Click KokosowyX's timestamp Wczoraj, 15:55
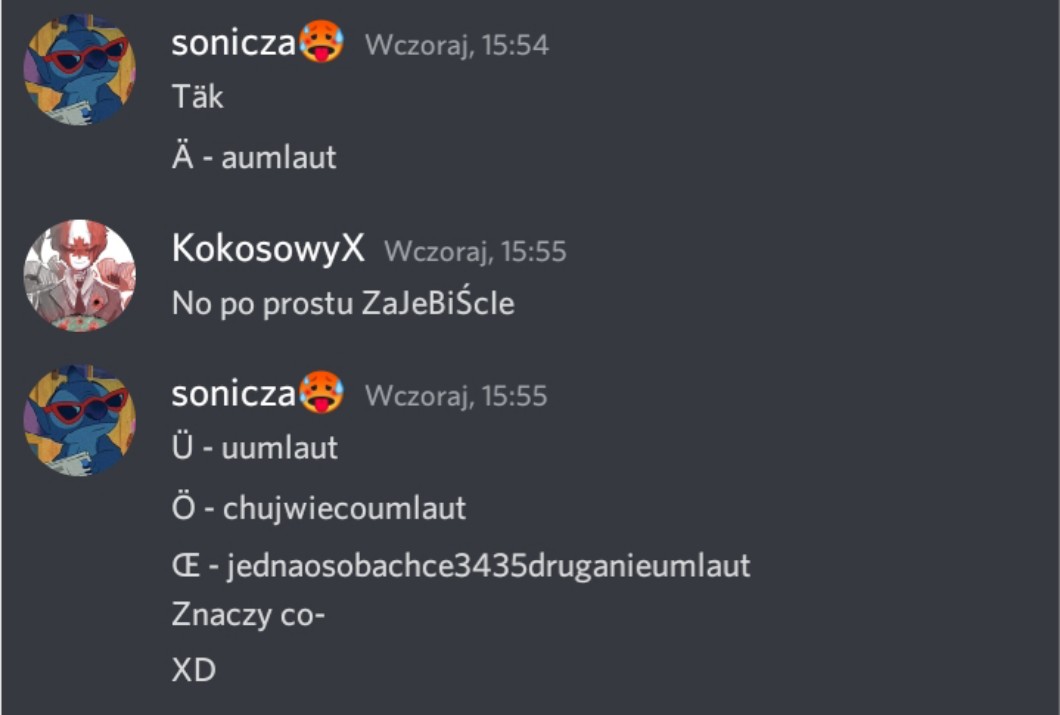This screenshot has height=715, width=1060. 475,251
